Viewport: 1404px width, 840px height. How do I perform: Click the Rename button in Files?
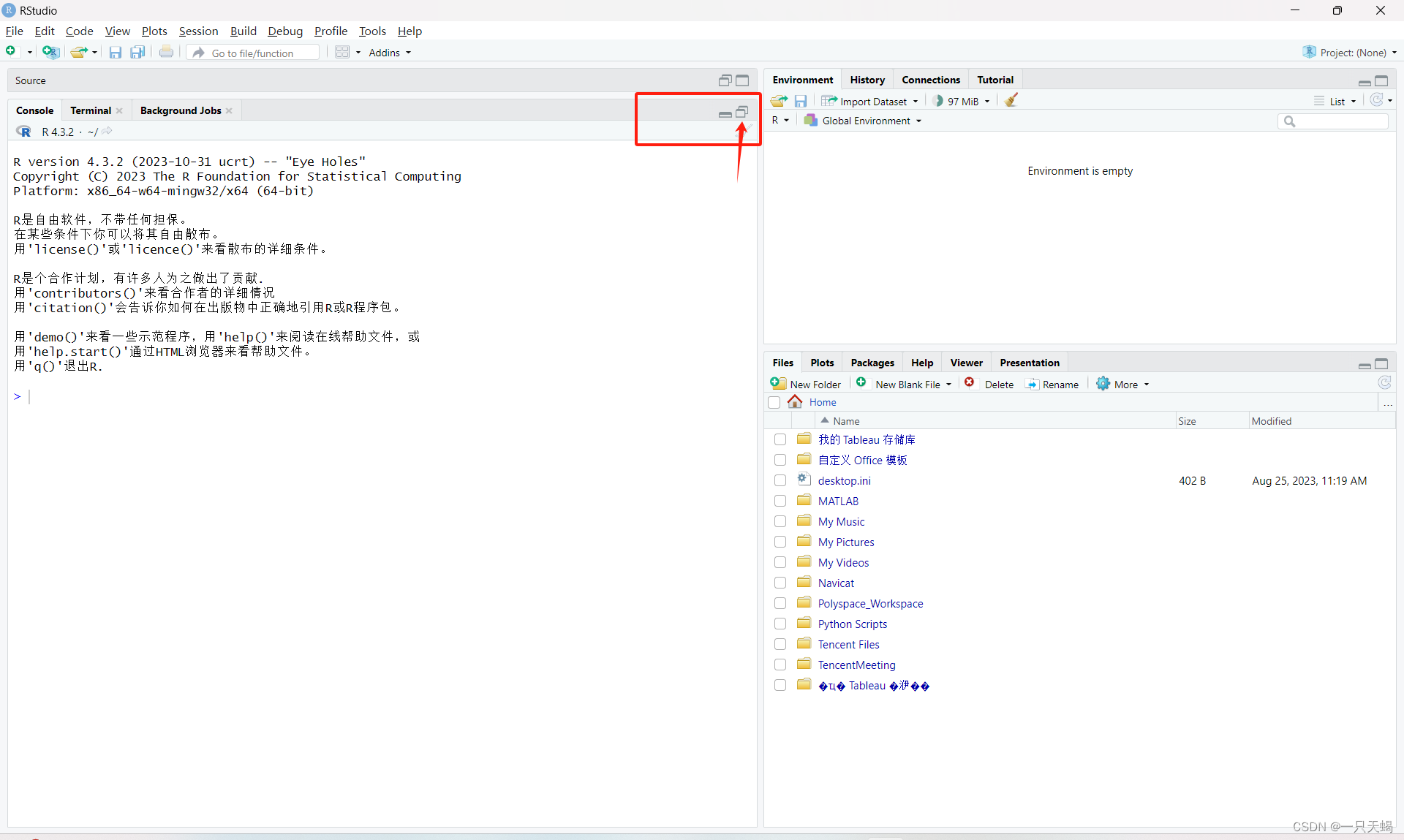[x=1052, y=384]
